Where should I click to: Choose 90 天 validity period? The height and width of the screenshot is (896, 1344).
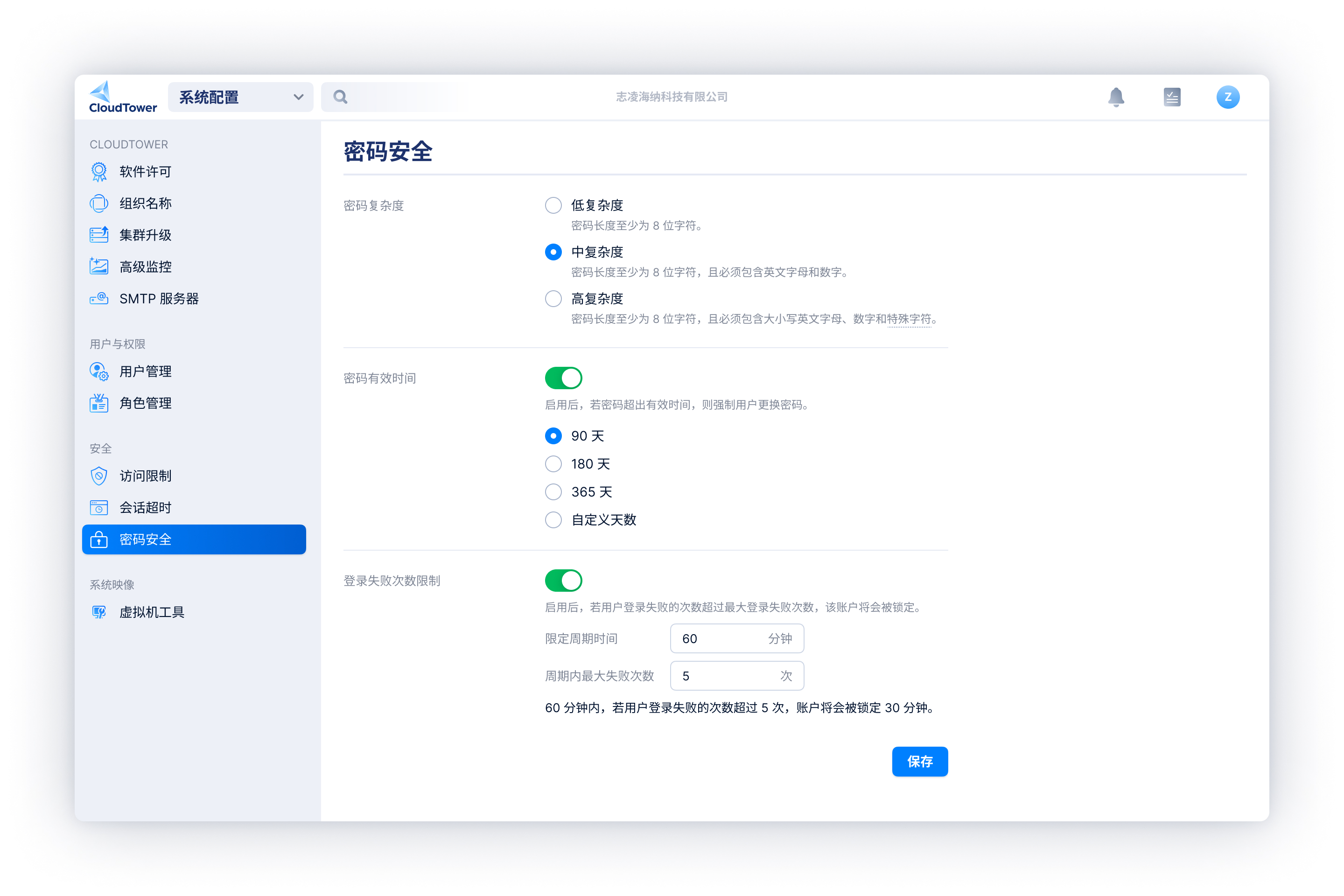coord(553,436)
